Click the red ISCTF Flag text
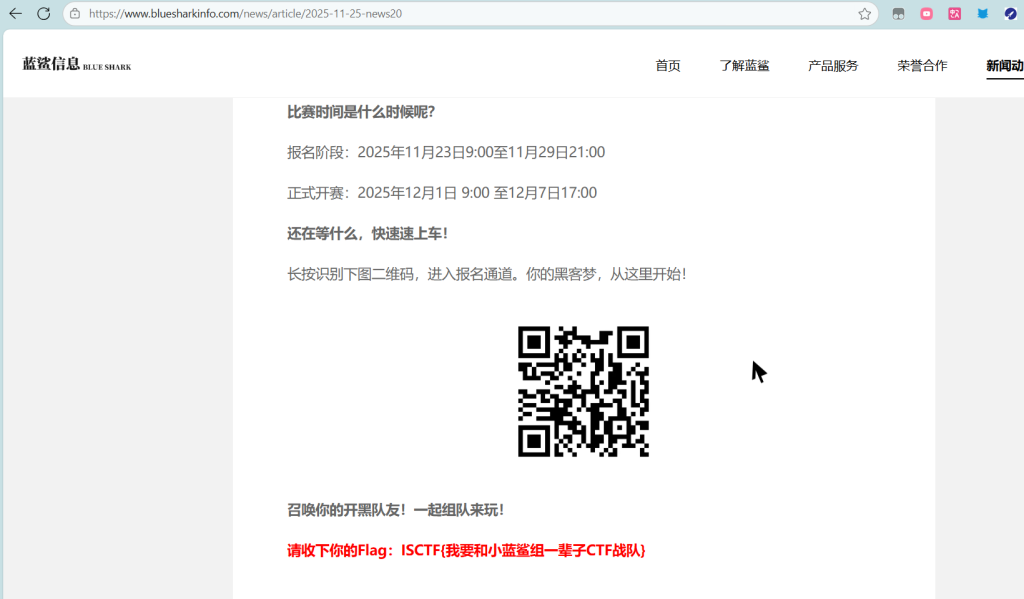 coord(466,550)
